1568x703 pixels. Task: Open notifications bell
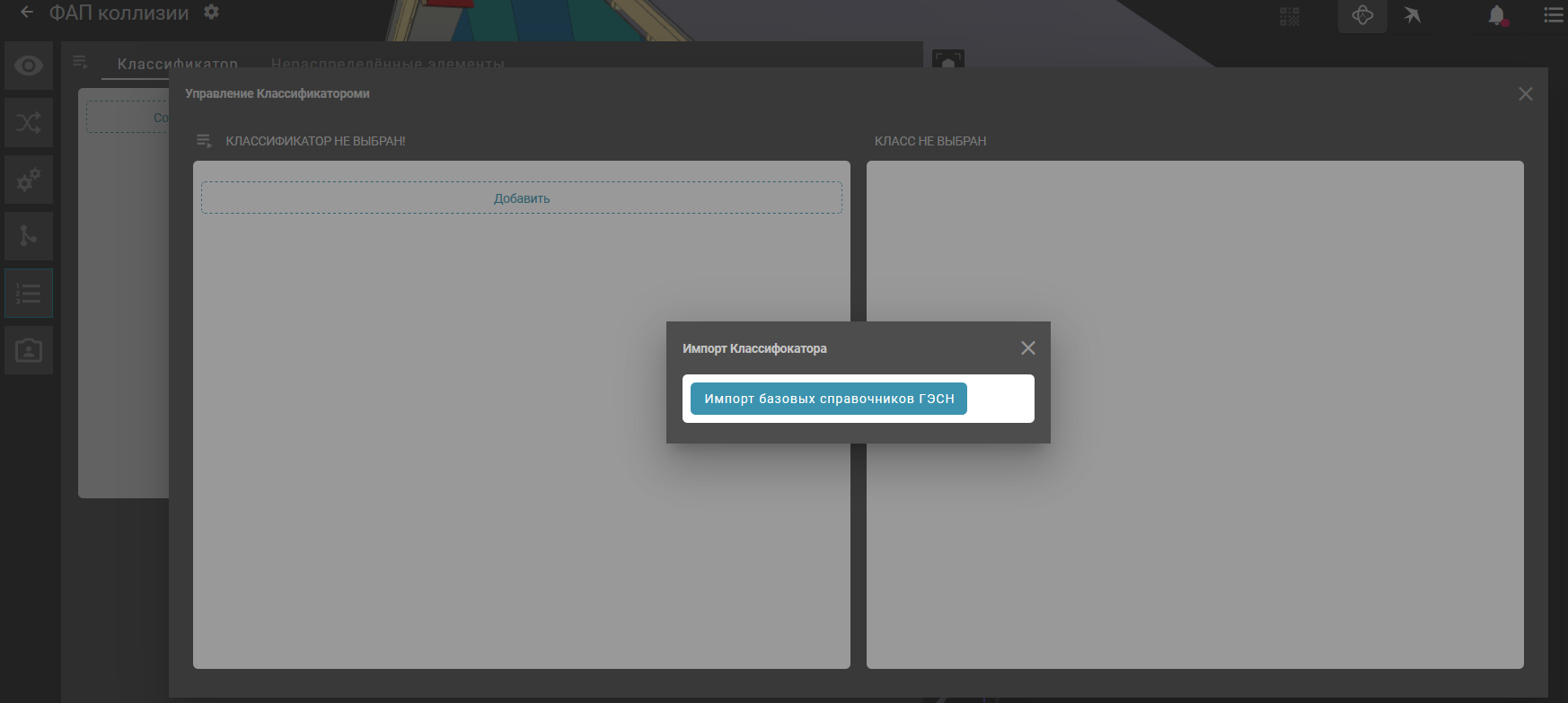pyautogui.click(x=1496, y=15)
